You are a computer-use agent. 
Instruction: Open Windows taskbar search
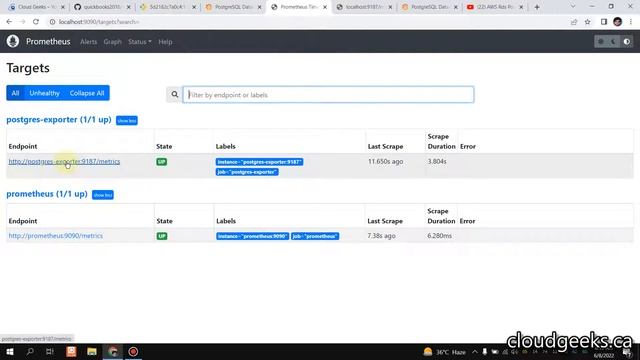click(30, 351)
